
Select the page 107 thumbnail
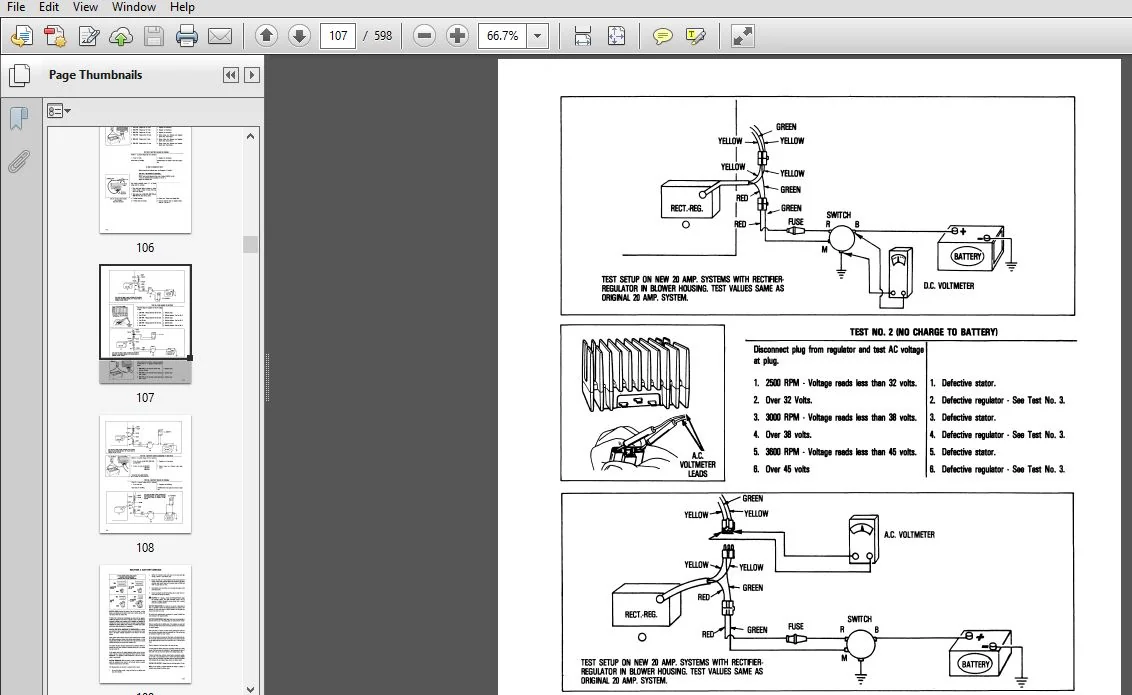[145, 323]
